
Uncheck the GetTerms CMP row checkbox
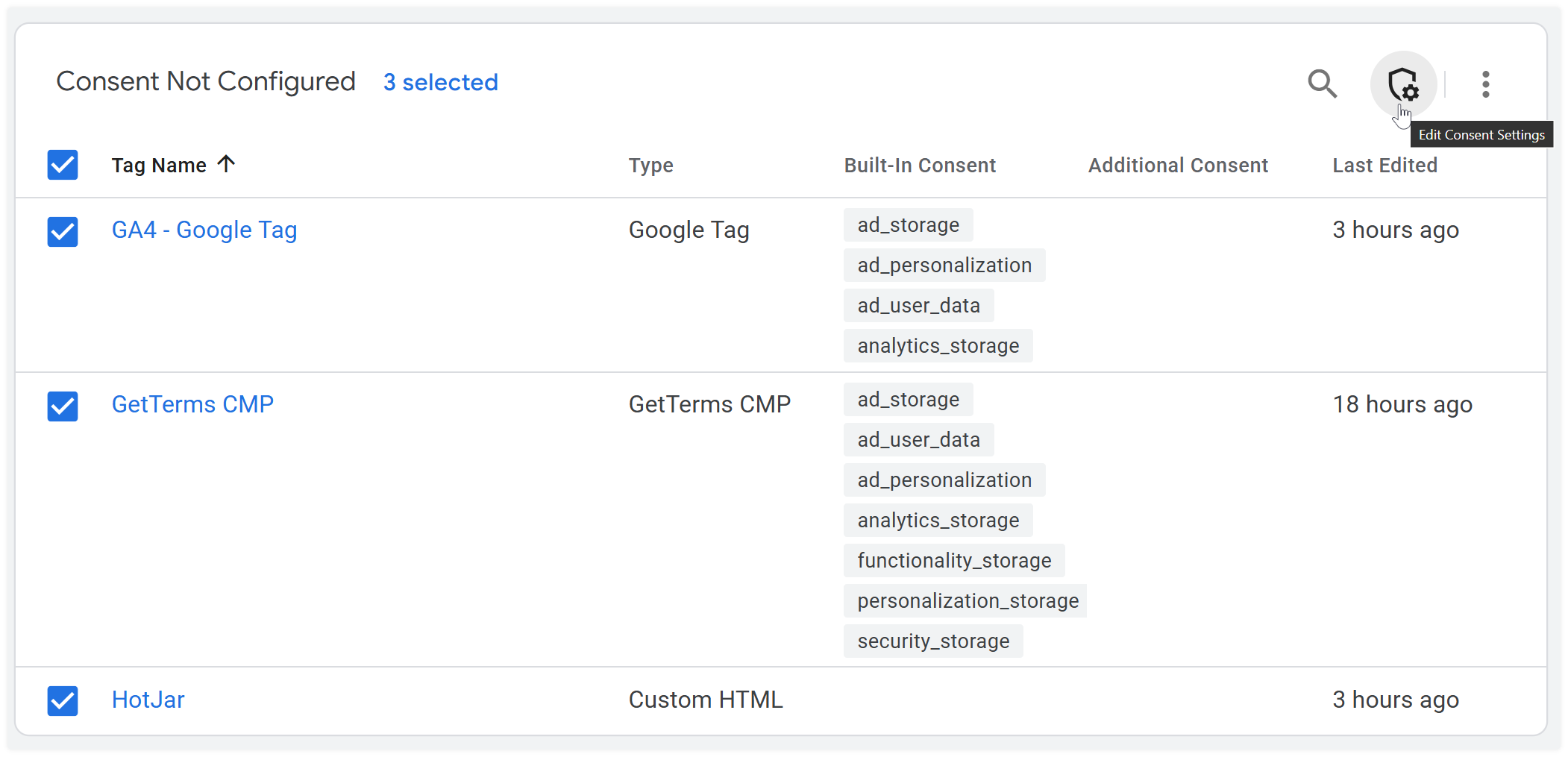coord(63,406)
